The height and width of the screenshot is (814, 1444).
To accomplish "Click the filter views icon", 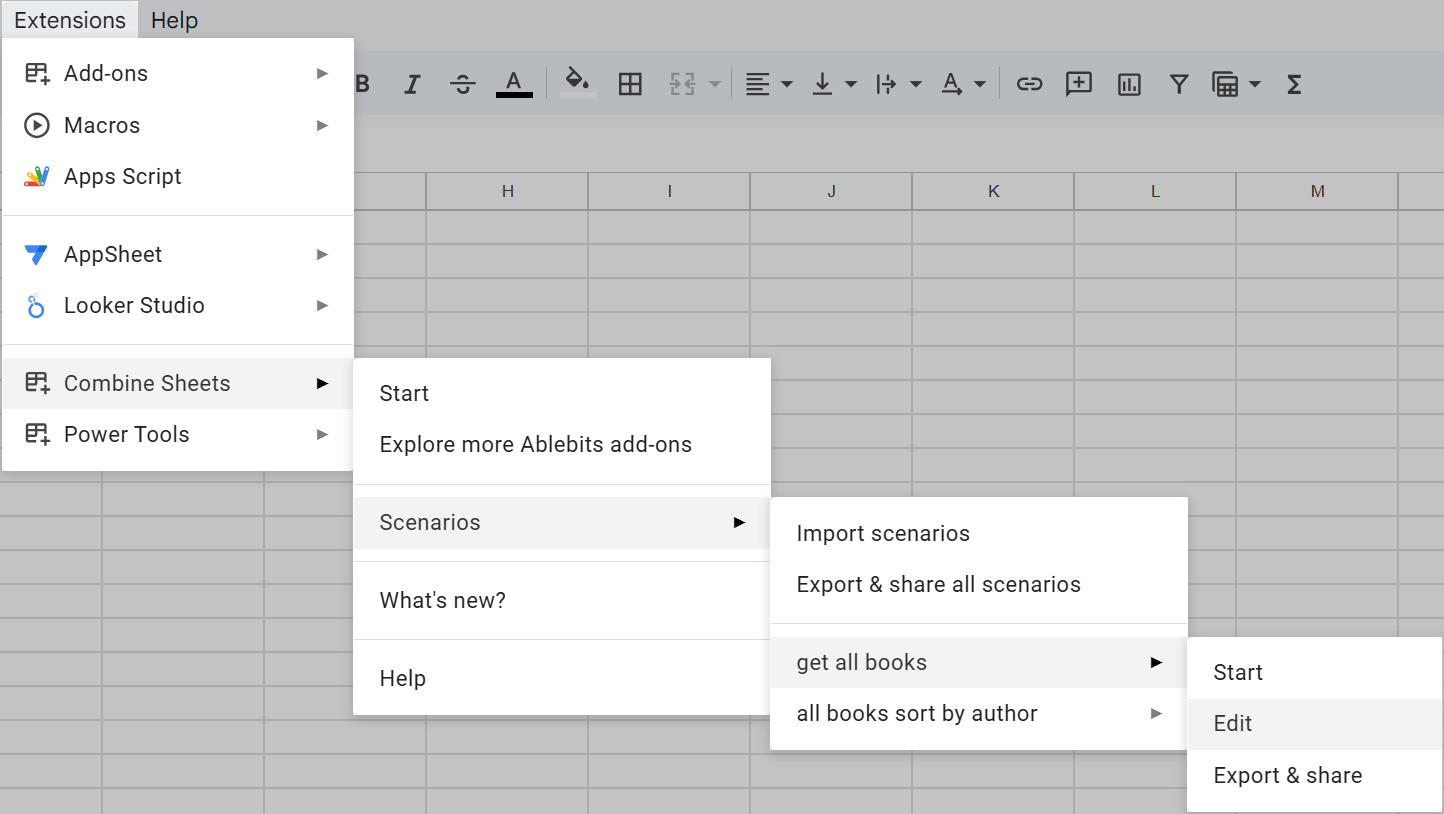I will tap(1225, 85).
